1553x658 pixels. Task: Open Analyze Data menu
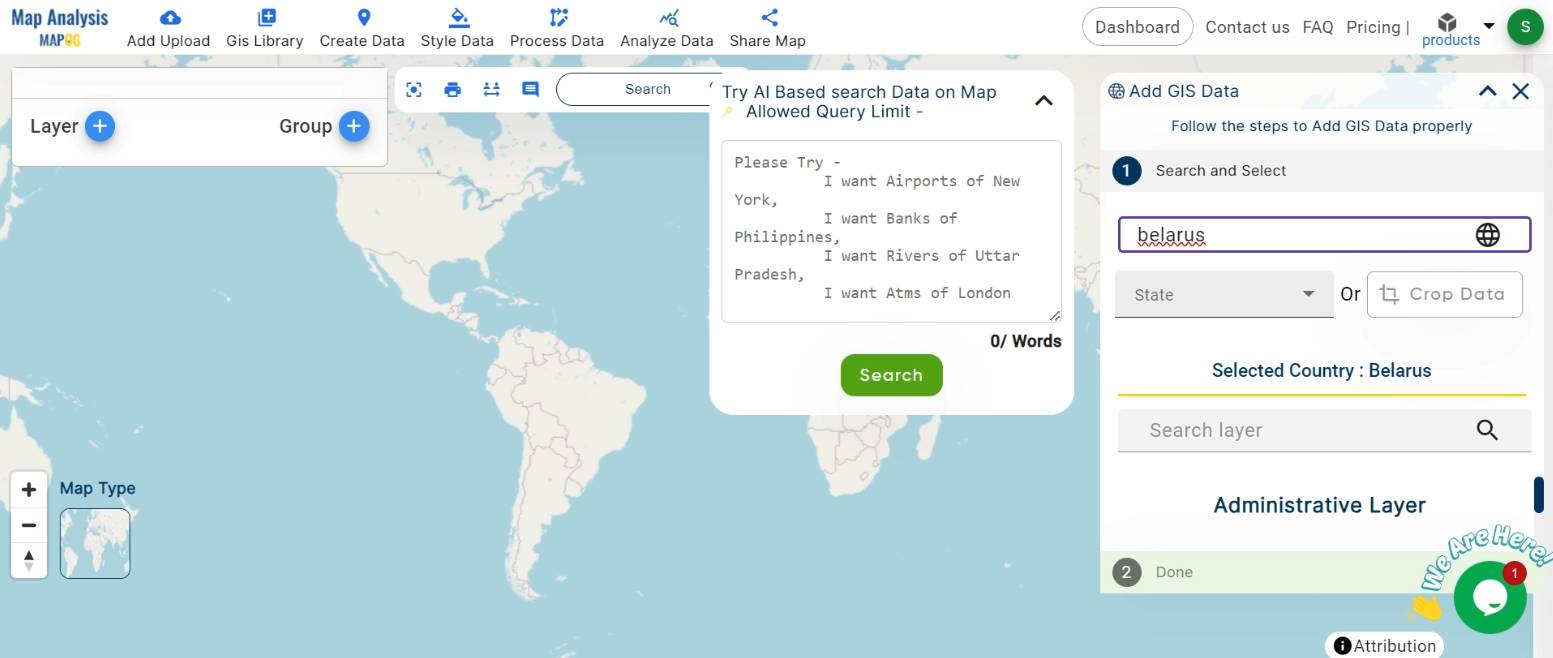667,29
